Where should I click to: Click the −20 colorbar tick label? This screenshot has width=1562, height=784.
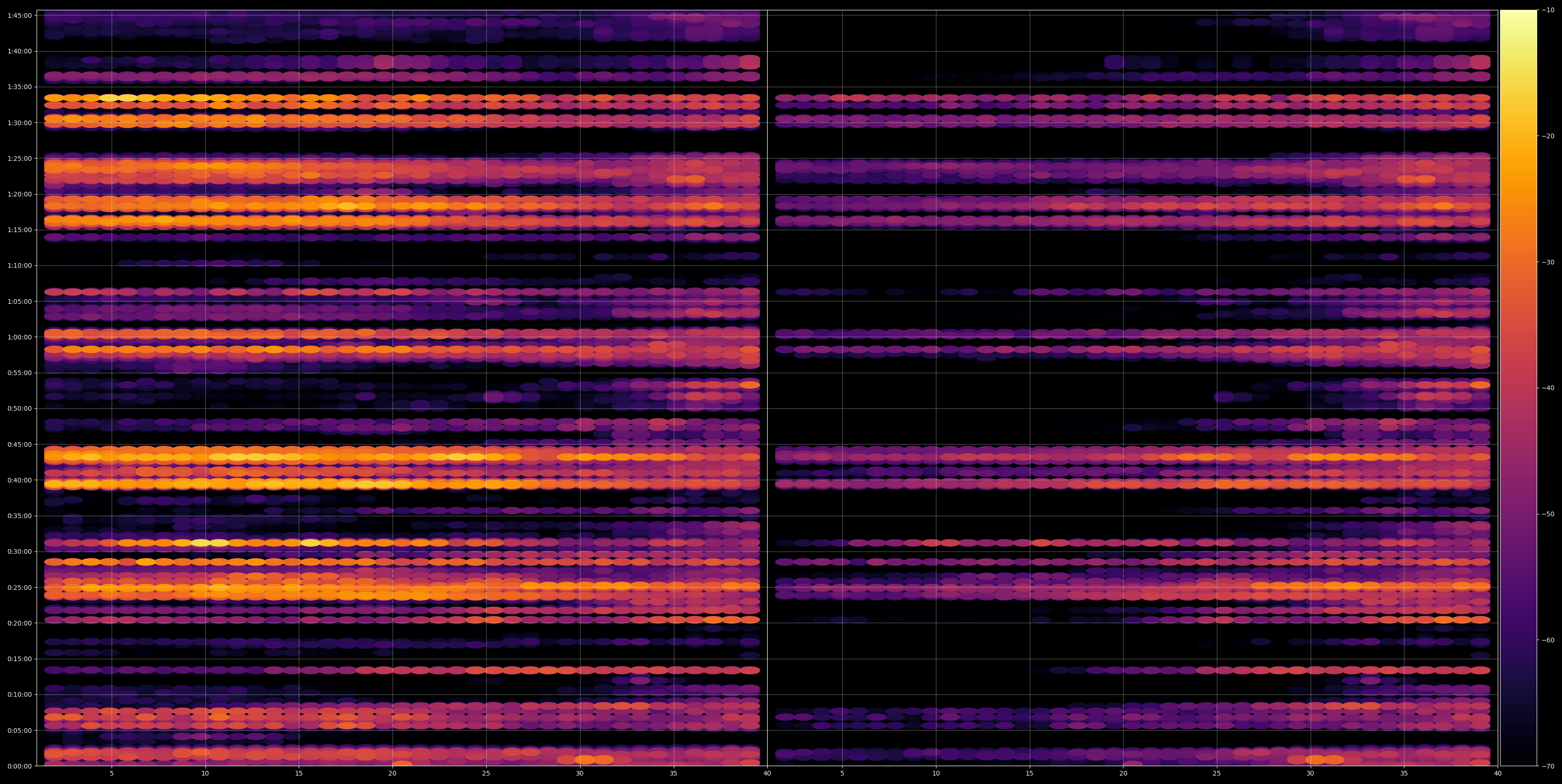pyautogui.click(x=1548, y=136)
